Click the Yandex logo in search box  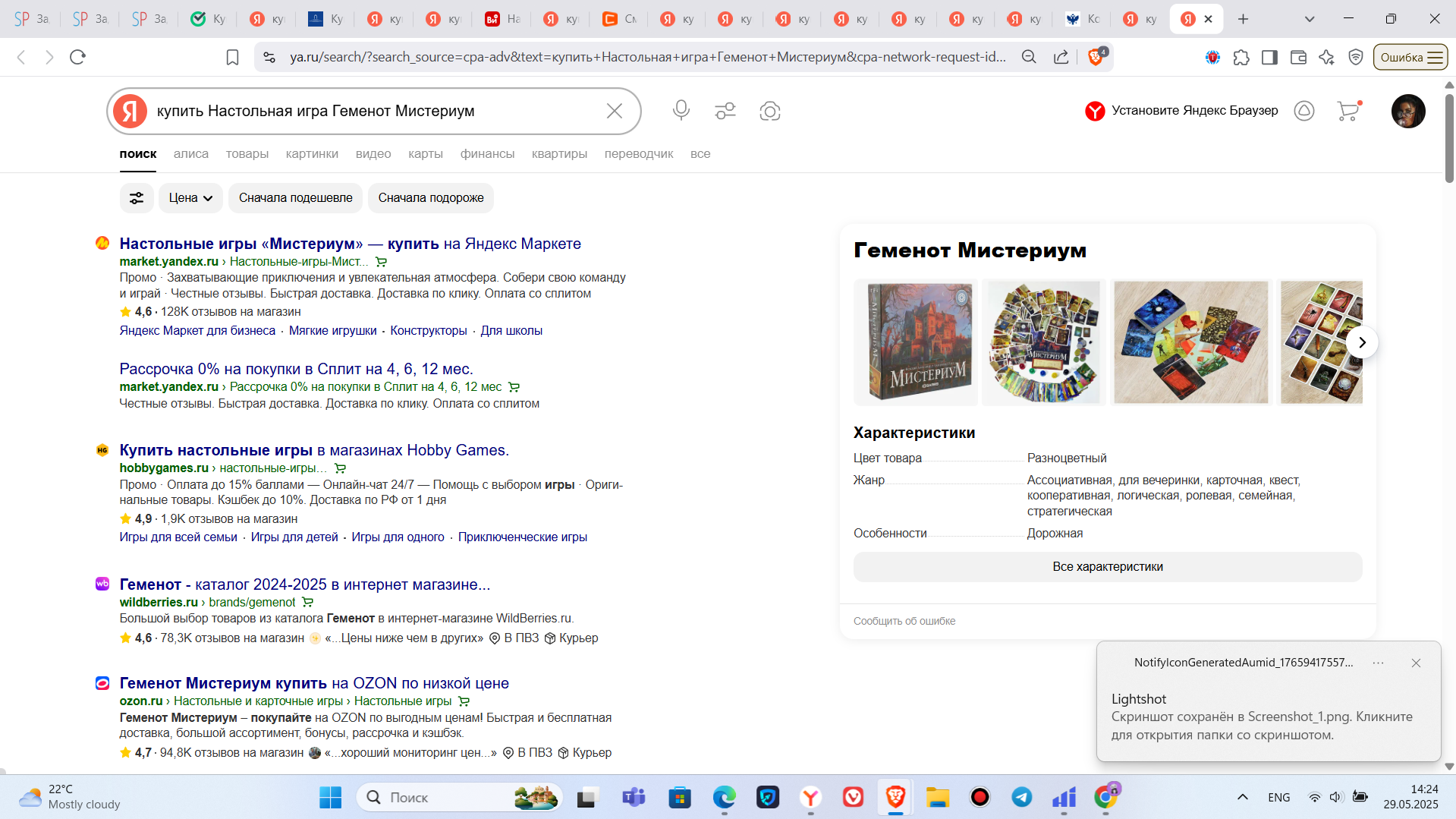click(x=131, y=111)
